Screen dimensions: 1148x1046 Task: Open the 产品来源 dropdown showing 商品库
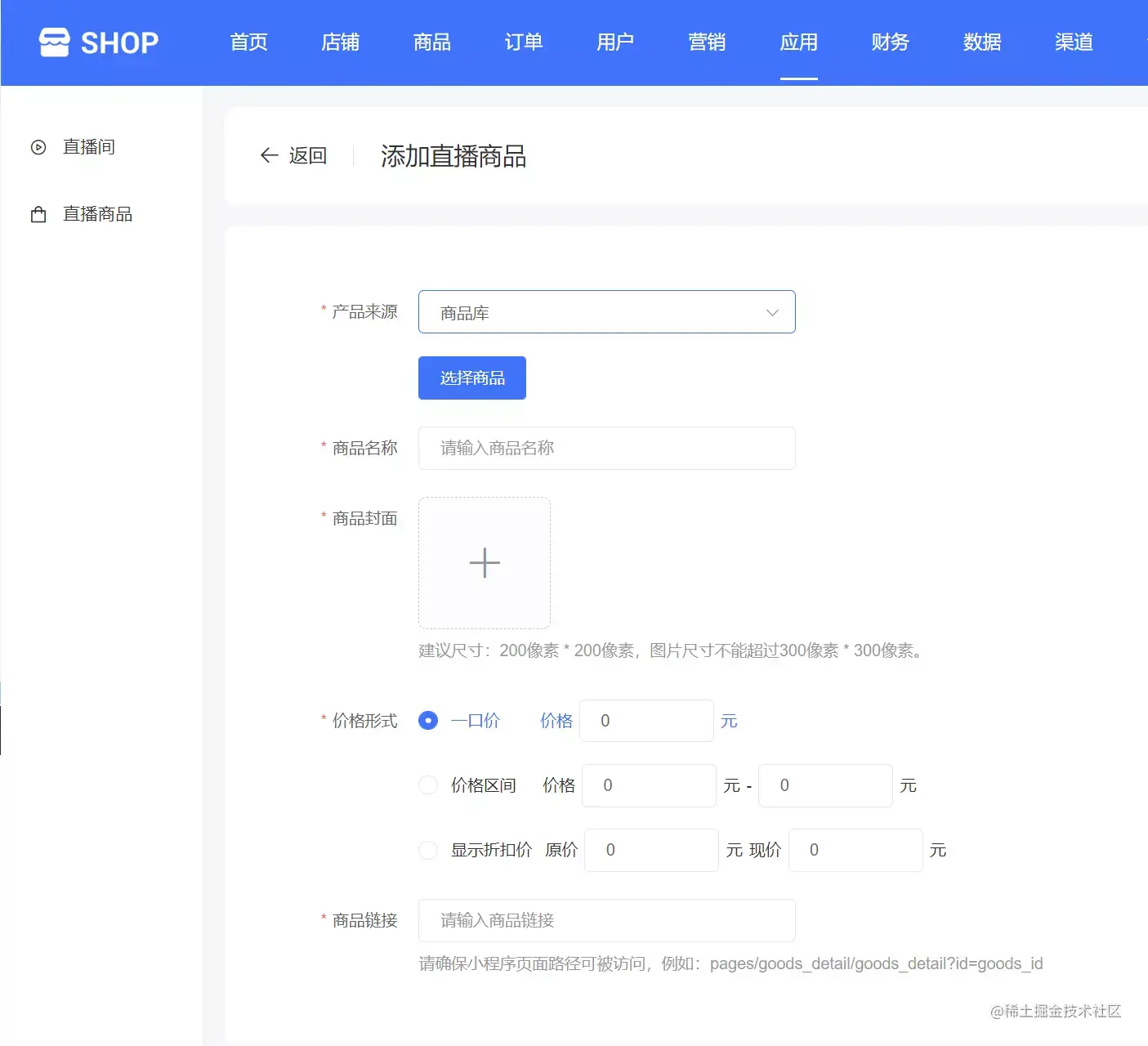coord(607,312)
